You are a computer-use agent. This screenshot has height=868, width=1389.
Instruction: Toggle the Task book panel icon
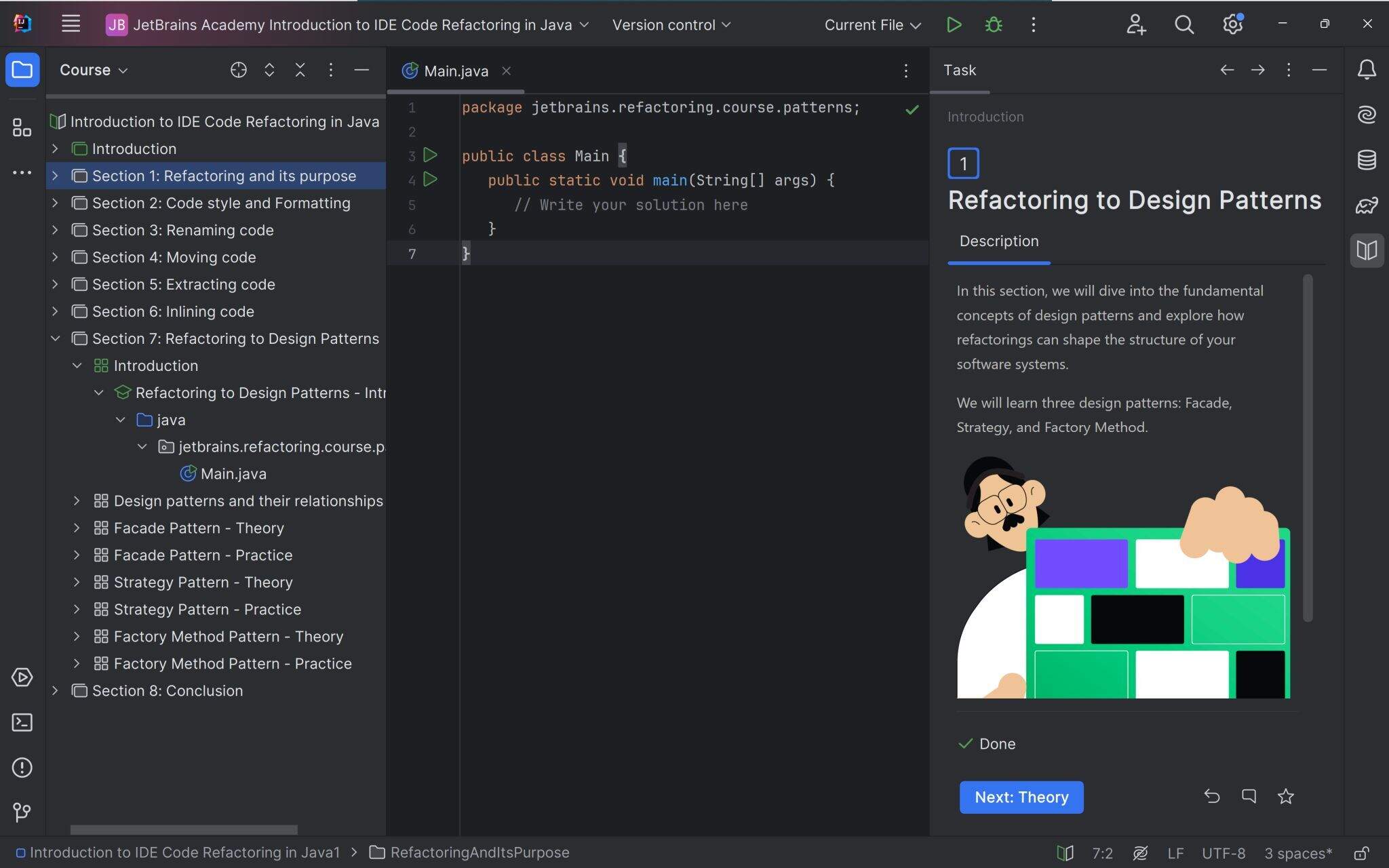pos(1367,250)
